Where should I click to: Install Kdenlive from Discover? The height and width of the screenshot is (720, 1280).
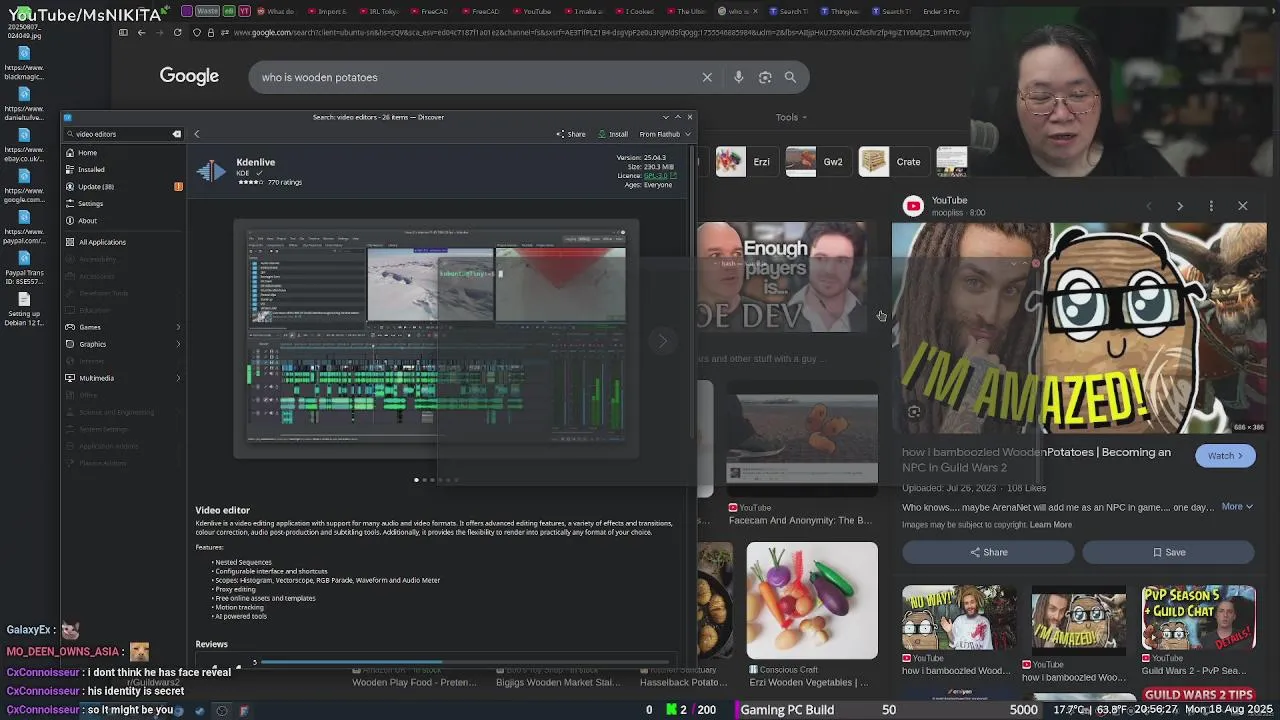click(x=613, y=134)
